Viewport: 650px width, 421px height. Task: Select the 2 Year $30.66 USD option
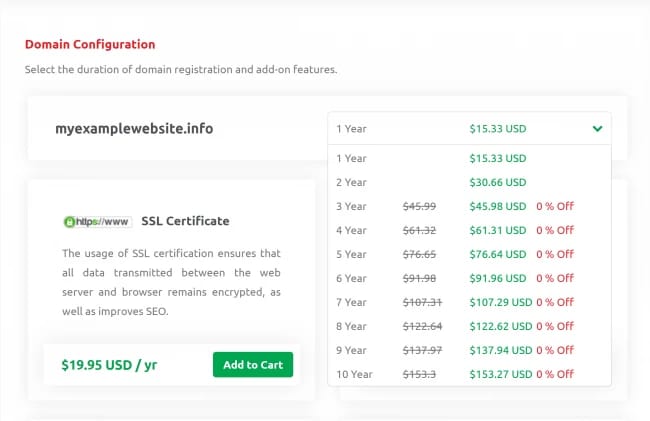[469, 182]
